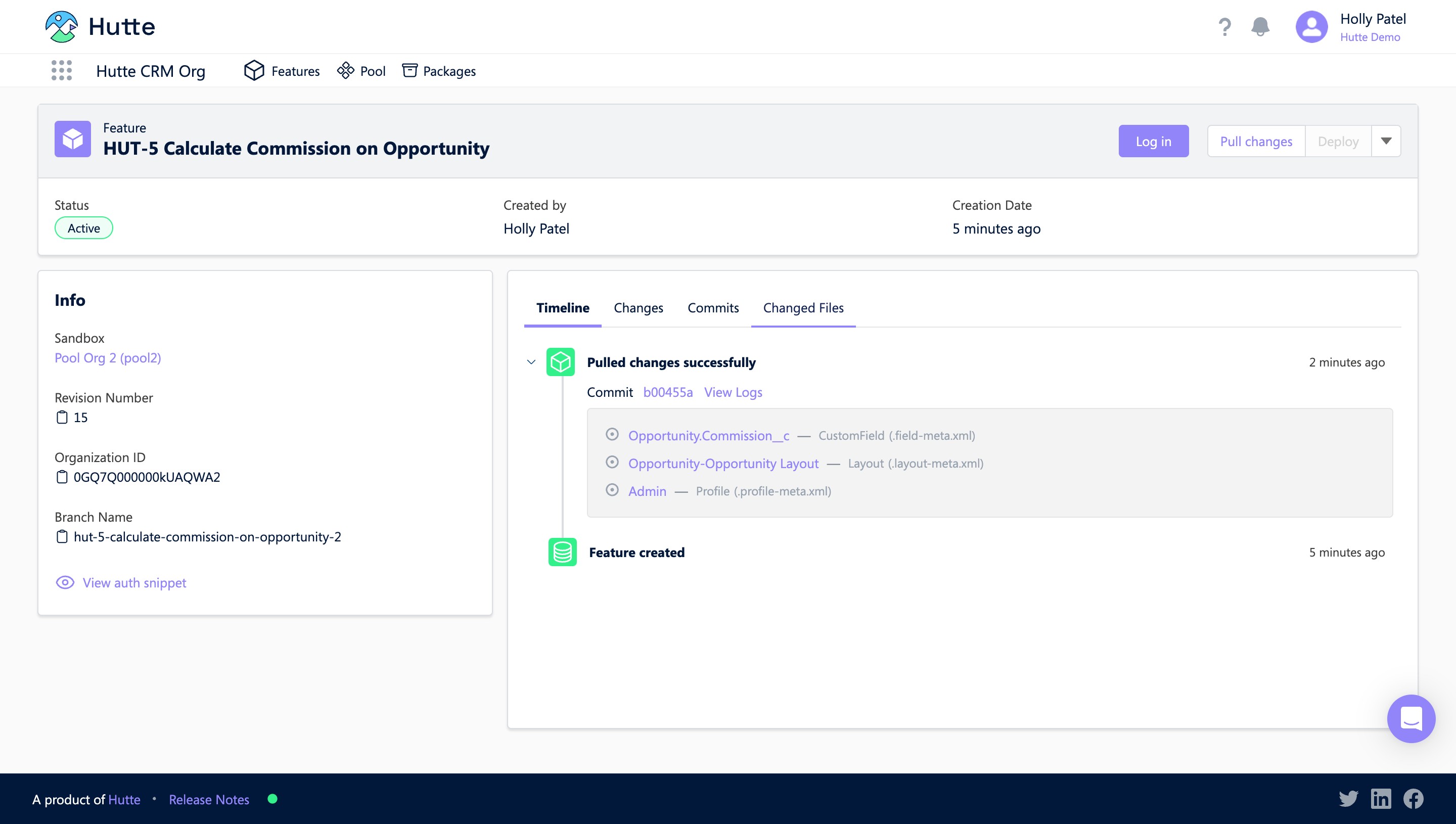Image resolution: width=1456 pixels, height=824 pixels.
Task: Open the help question mark icon
Action: coord(1224,27)
